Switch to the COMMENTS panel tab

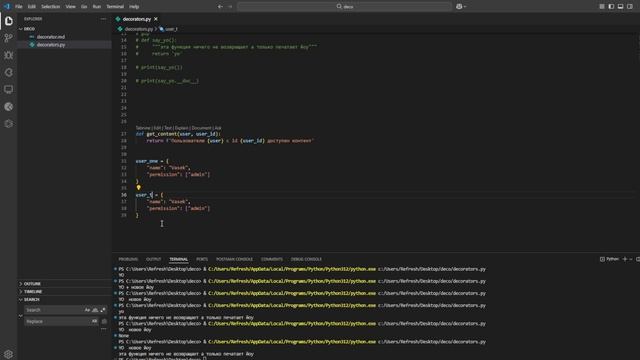coord(272,259)
